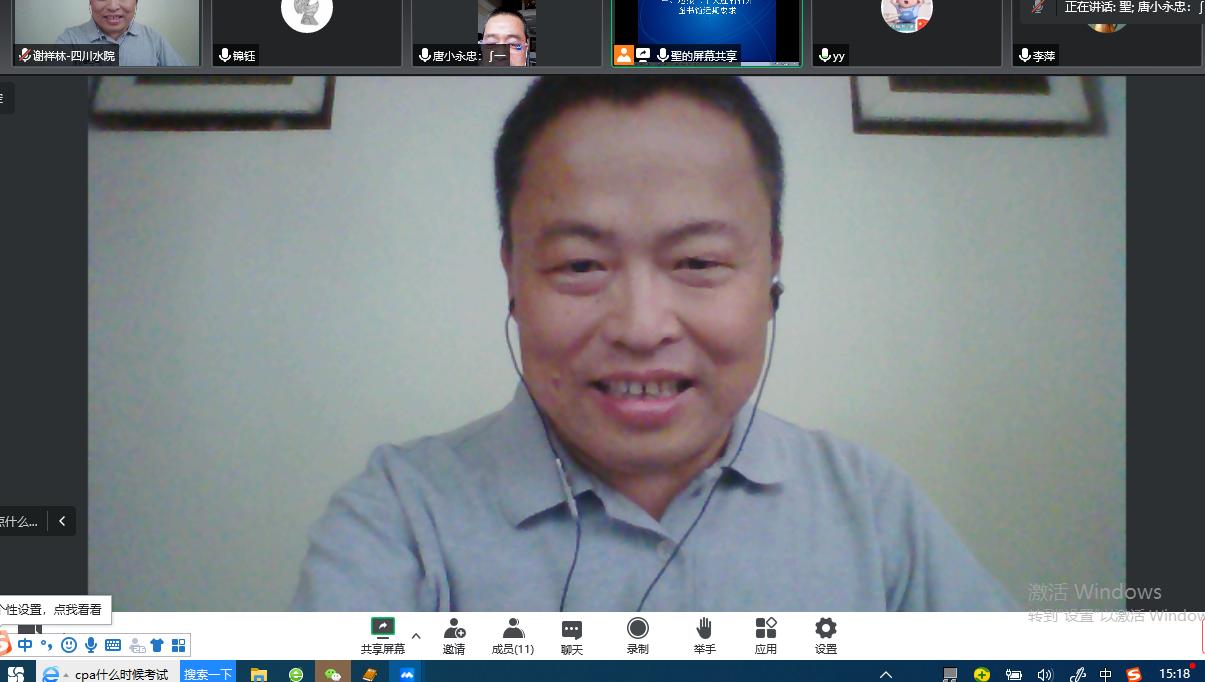The height and width of the screenshot is (682, 1205).
Task: Click the 搜索一下 search button
Action: pyautogui.click(x=208, y=674)
